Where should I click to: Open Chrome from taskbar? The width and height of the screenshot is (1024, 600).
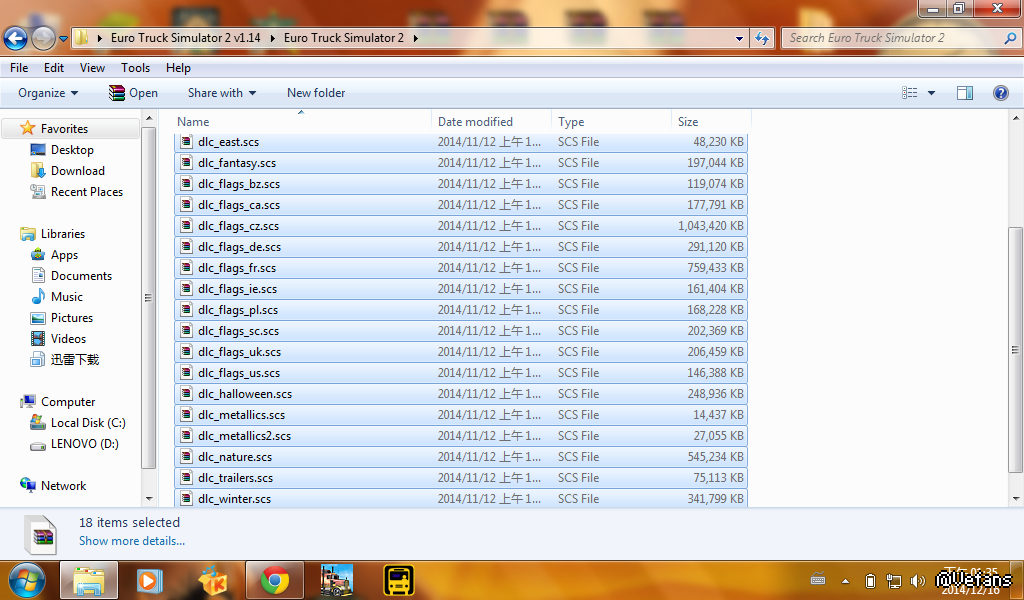(275, 580)
